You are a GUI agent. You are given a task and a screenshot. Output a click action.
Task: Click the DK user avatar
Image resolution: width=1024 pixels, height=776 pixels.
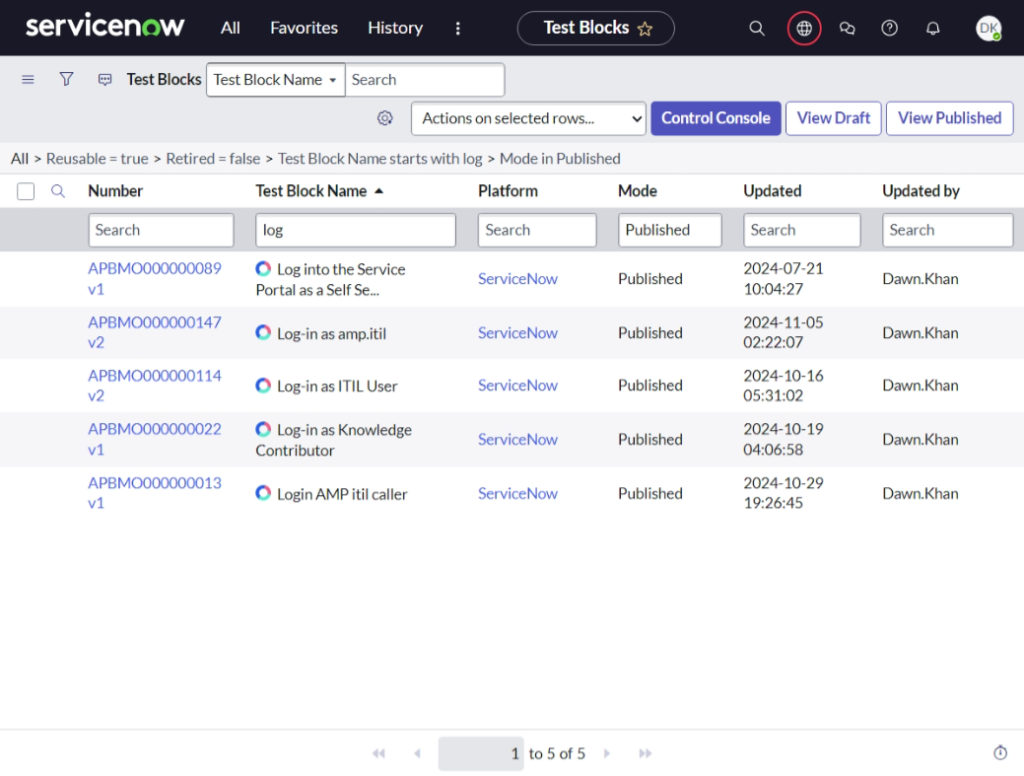[988, 28]
